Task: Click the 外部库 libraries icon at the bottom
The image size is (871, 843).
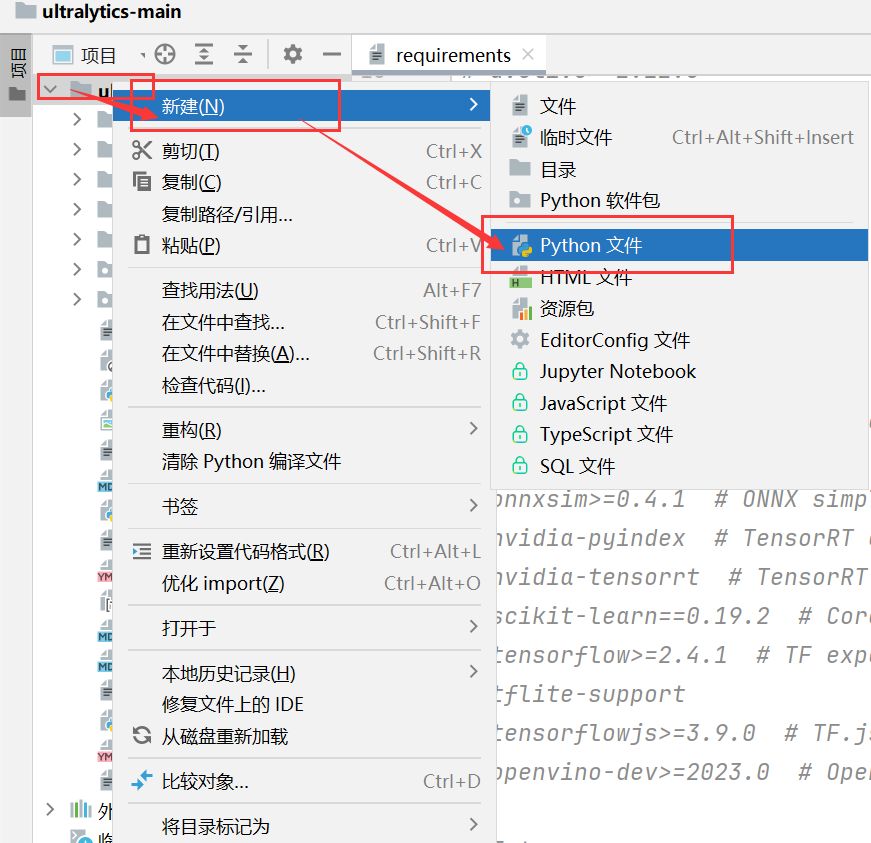Action: tap(80, 810)
